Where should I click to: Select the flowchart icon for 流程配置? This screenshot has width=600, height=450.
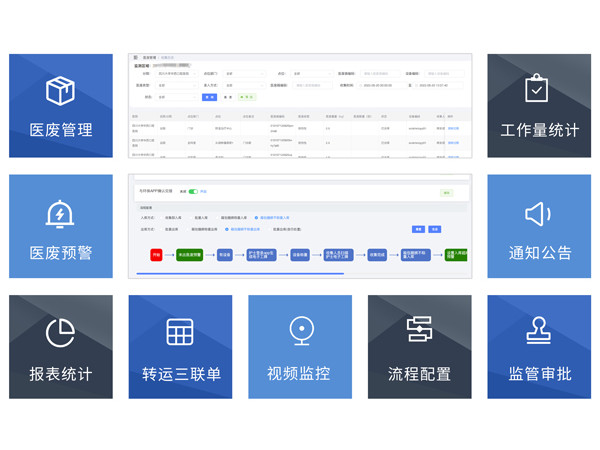(419, 331)
